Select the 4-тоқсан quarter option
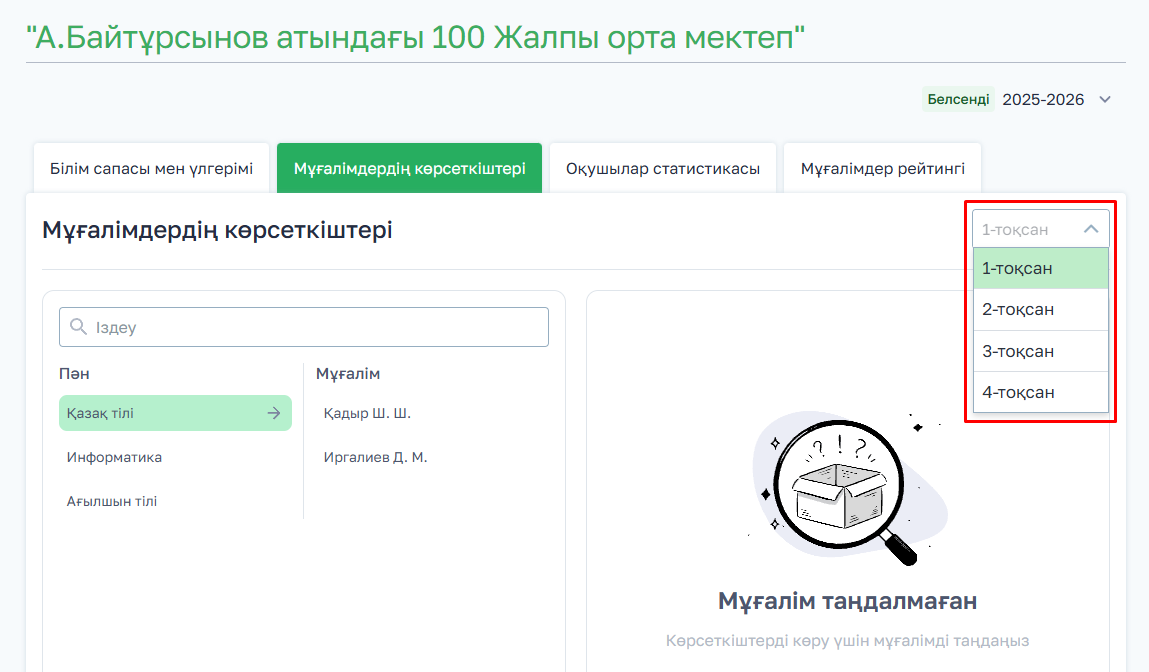The image size is (1149, 672). [1040, 392]
